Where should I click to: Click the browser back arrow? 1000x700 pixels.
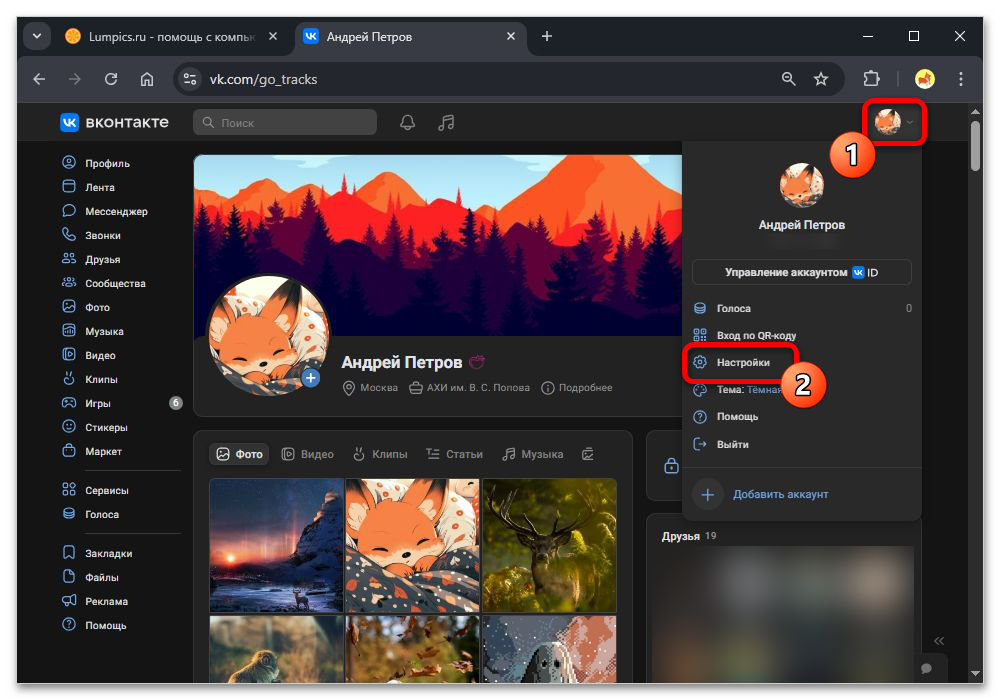[40, 79]
